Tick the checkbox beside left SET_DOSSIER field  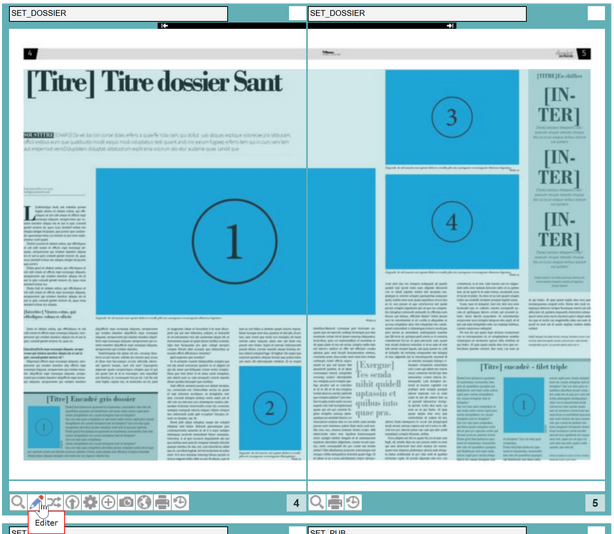[296, 13]
